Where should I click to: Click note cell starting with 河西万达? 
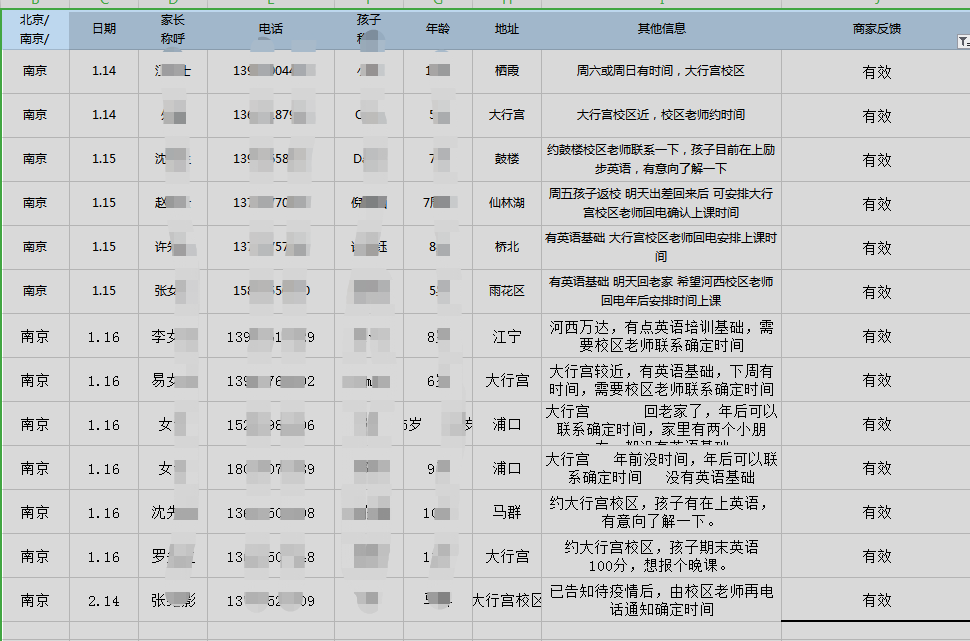coord(661,336)
